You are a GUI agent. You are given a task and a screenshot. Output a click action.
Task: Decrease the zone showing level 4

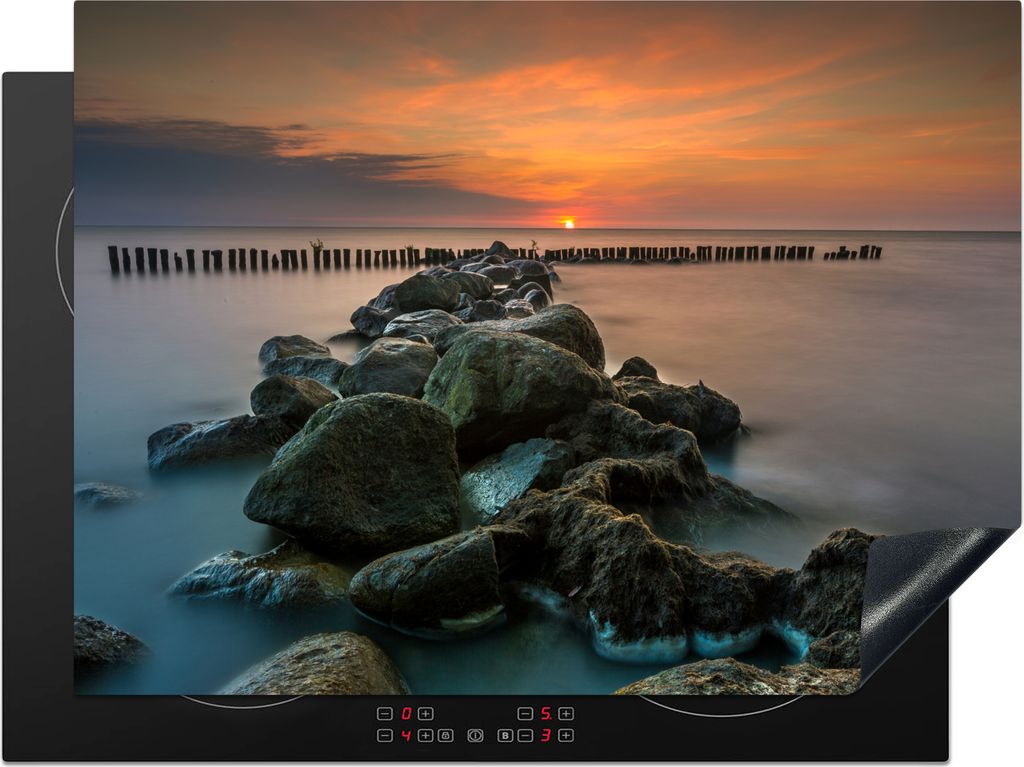[x=384, y=735]
